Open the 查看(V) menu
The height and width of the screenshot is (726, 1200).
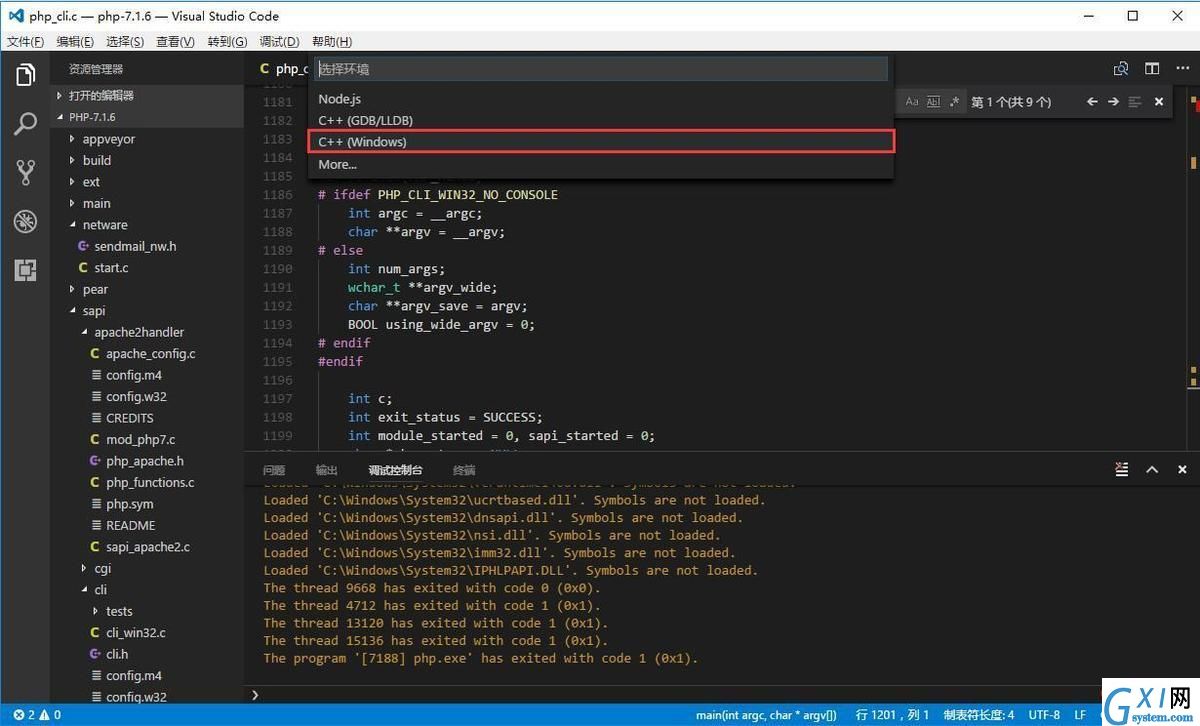pyautogui.click(x=176, y=41)
